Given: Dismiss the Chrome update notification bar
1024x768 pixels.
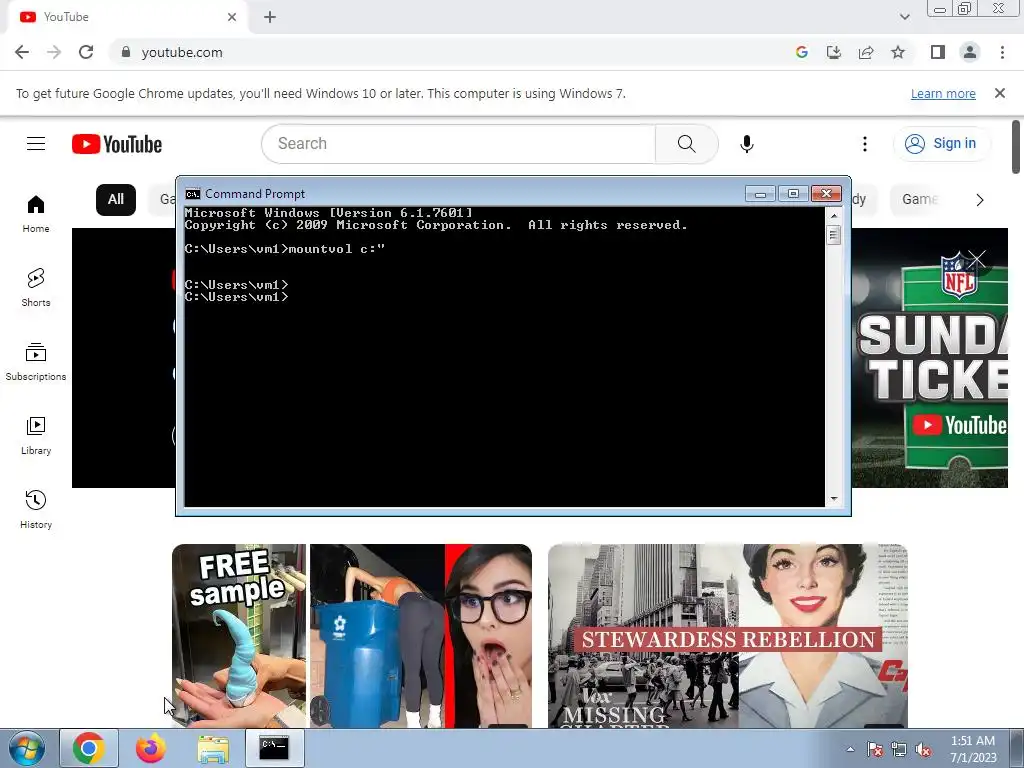Looking at the screenshot, I should click(x=1000, y=93).
